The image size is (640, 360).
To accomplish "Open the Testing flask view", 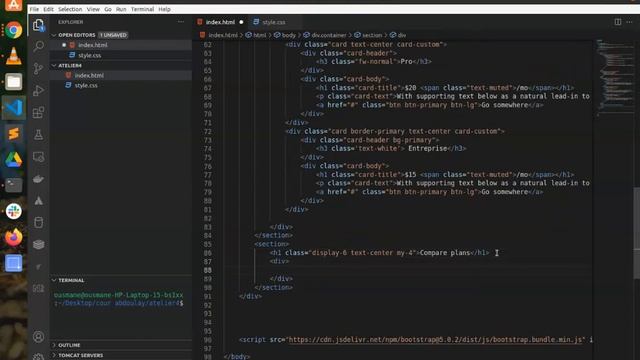I will tap(38, 135).
